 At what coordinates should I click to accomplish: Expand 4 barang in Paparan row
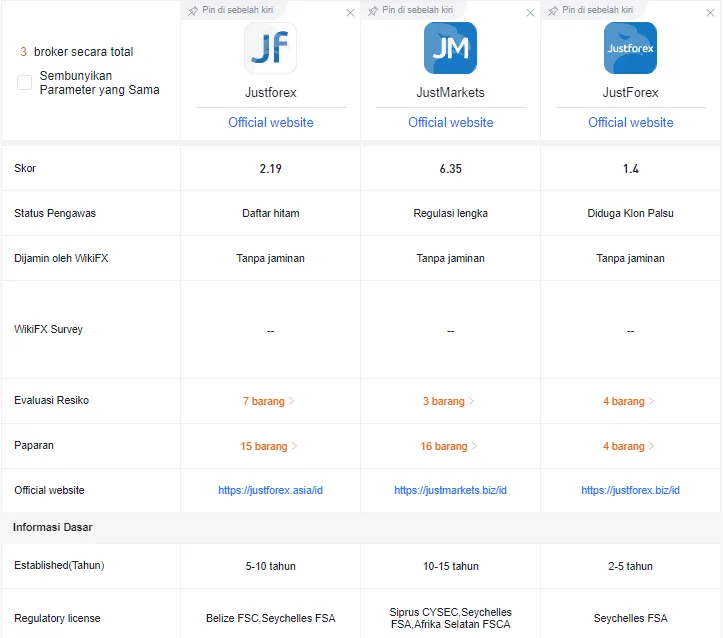click(628, 446)
